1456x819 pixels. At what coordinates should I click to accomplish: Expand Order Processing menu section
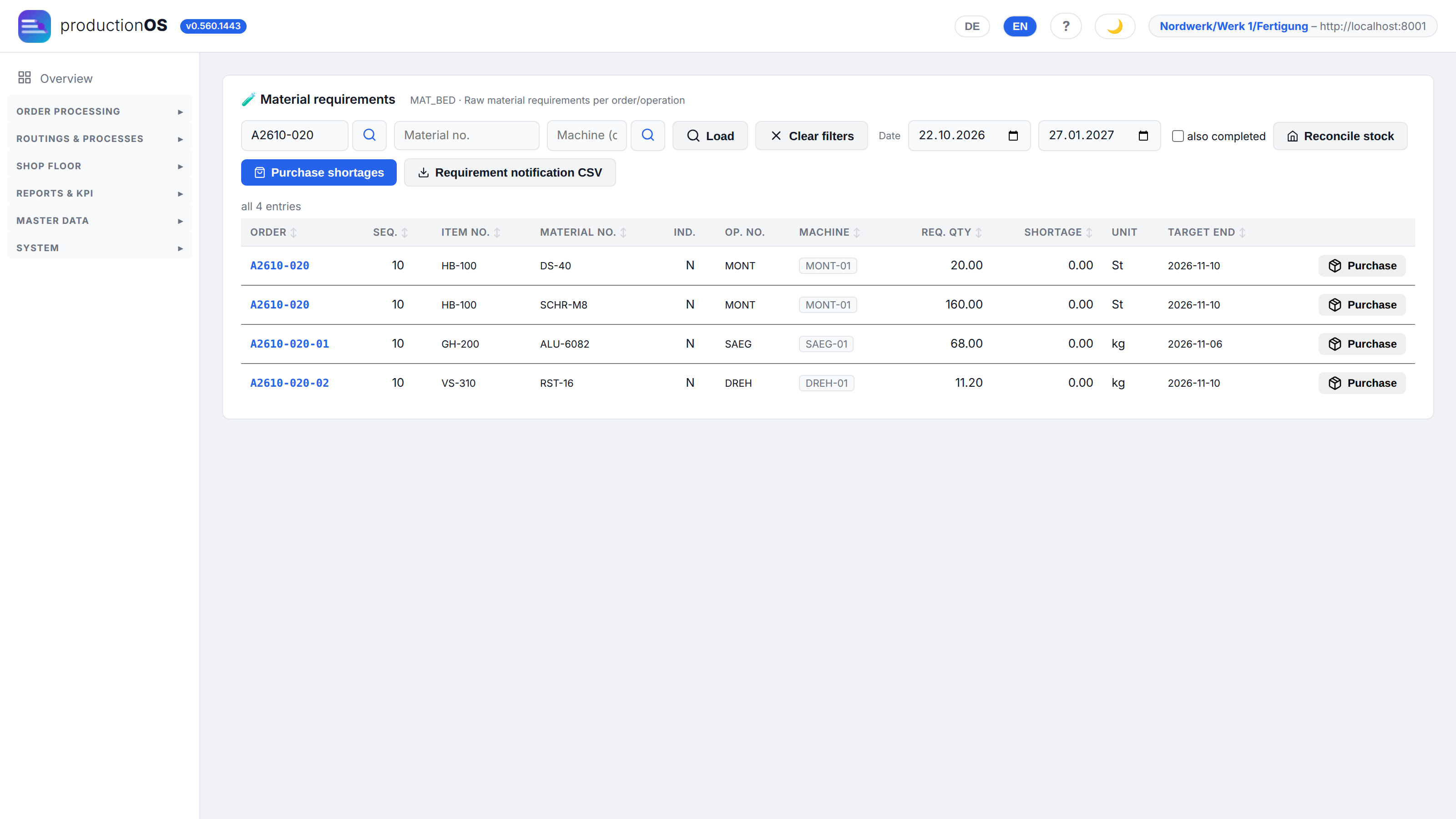(100, 111)
